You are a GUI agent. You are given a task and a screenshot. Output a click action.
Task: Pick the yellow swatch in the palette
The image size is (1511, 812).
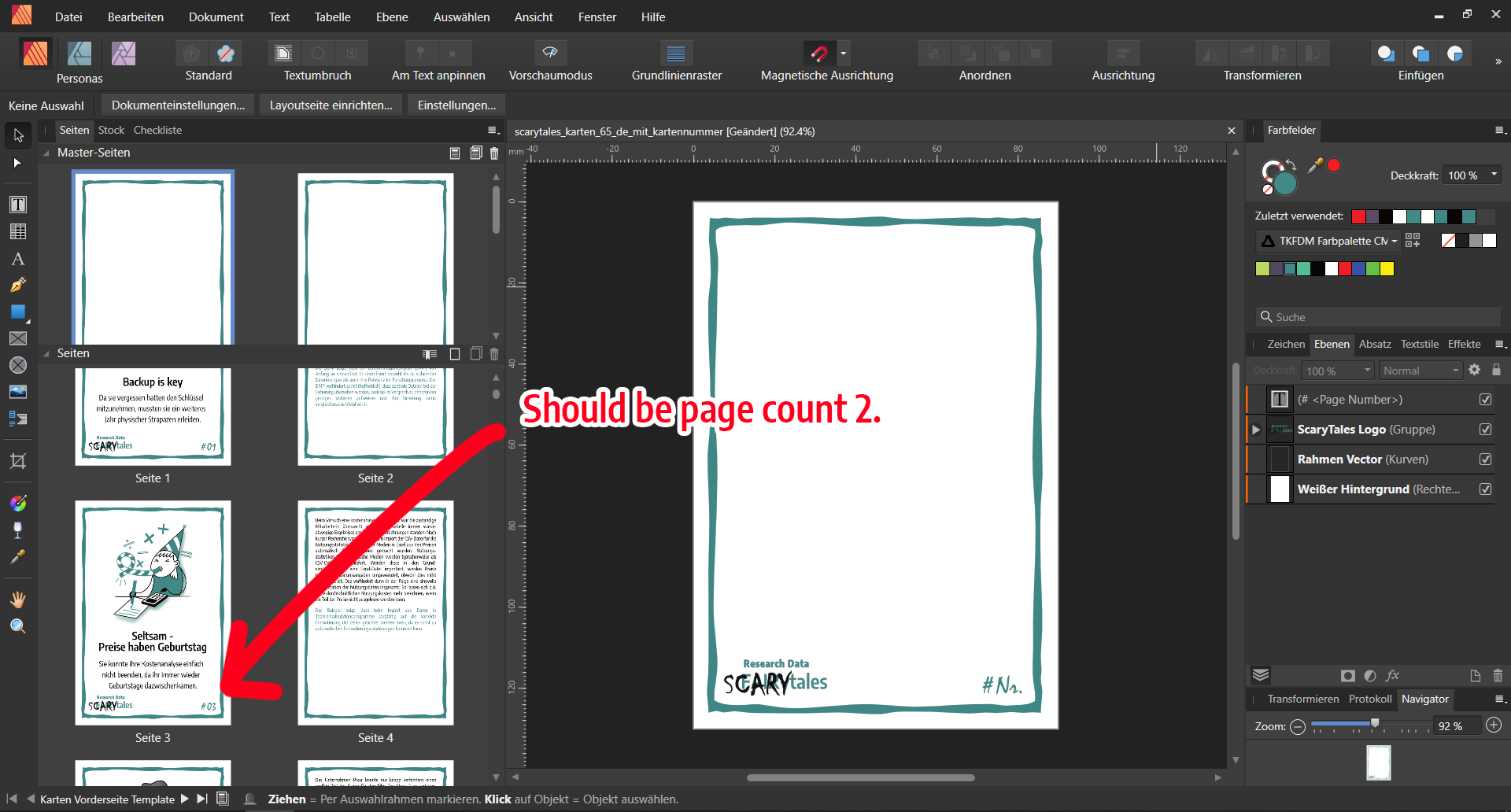[1387, 269]
